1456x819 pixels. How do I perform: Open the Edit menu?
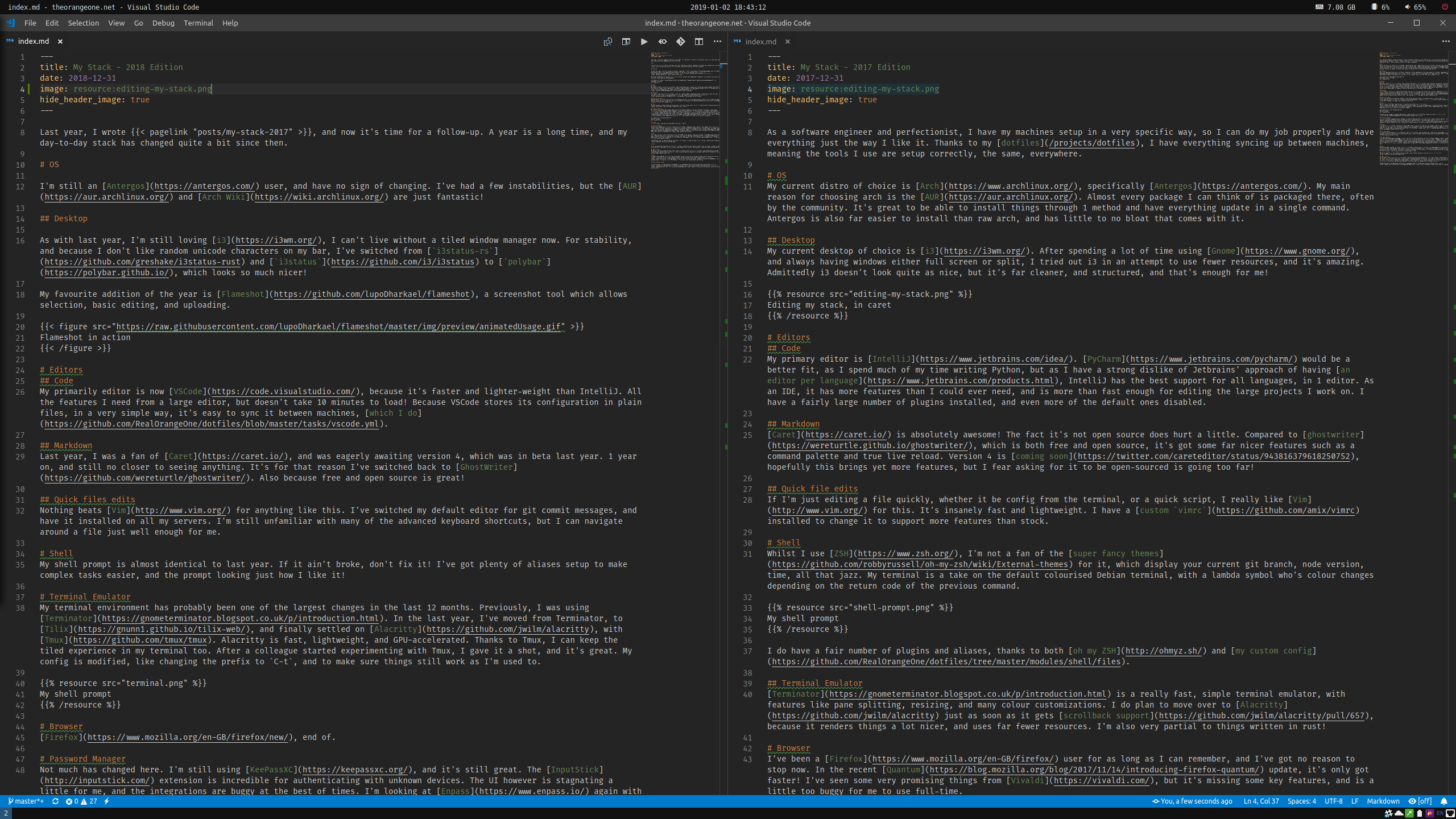point(52,23)
